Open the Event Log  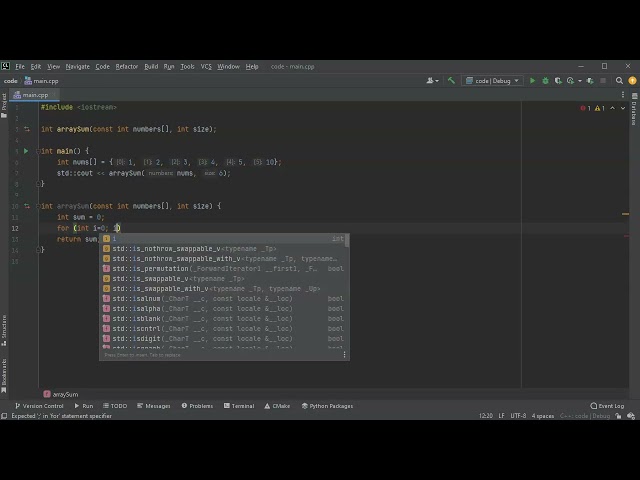click(x=607, y=406)
